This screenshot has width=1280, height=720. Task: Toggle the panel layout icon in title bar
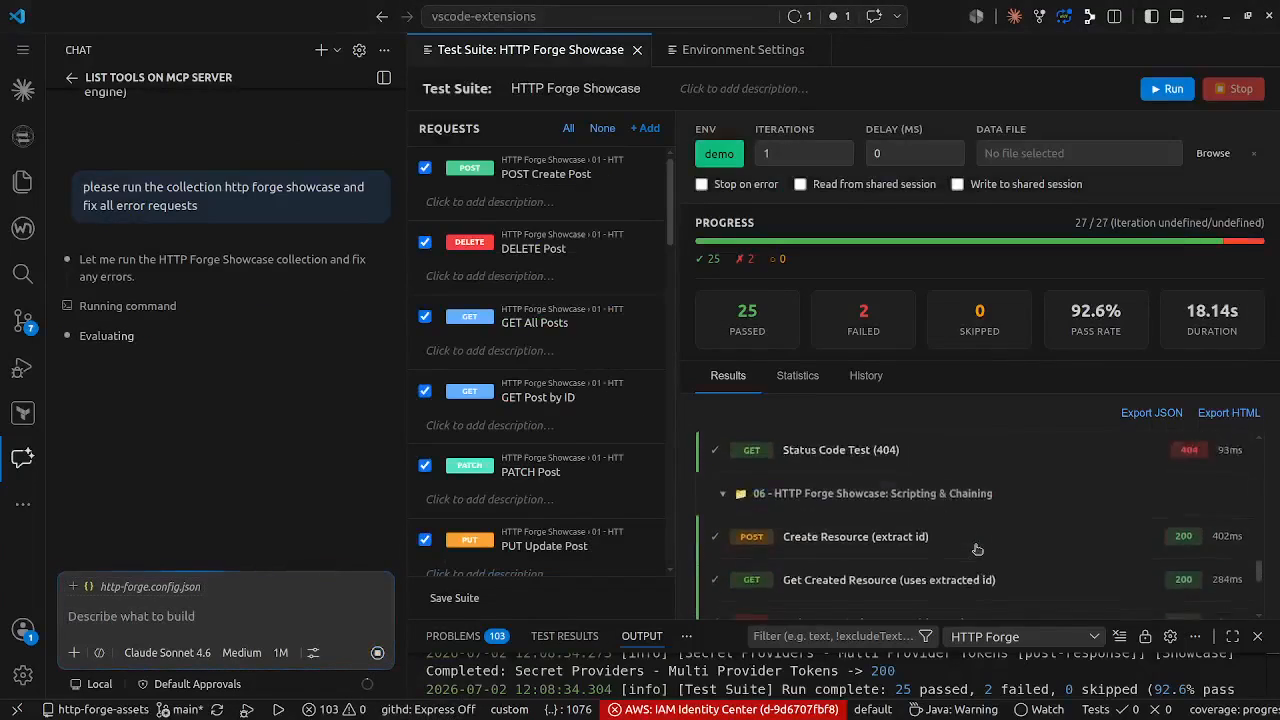[1177, 16]
